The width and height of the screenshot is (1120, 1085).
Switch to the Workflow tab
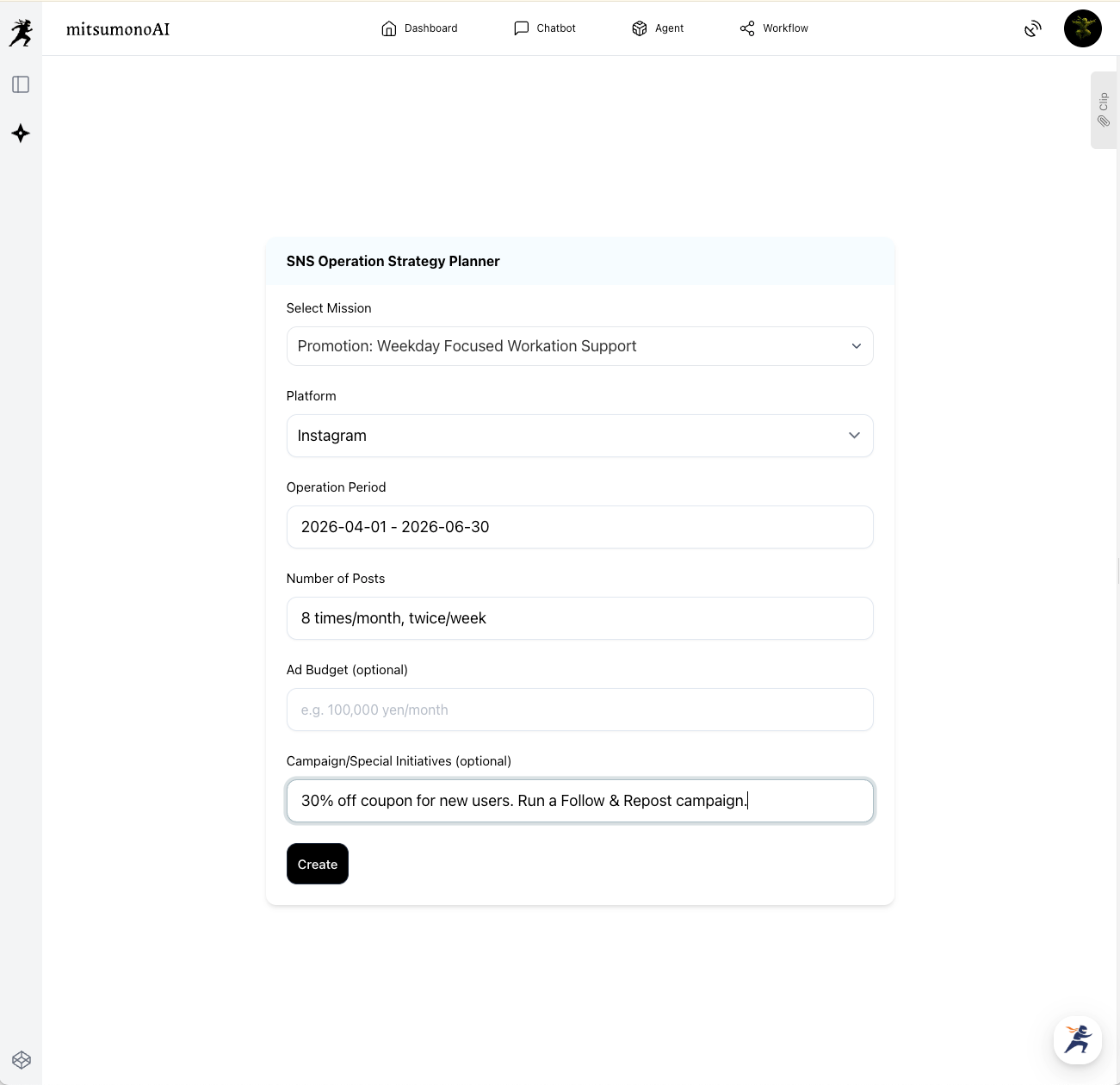click(774, 28)
